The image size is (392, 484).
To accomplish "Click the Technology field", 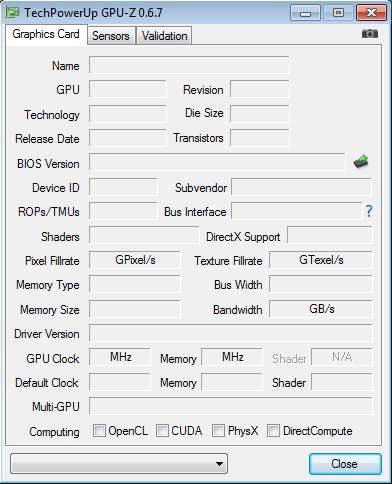I will pos(127,113).
